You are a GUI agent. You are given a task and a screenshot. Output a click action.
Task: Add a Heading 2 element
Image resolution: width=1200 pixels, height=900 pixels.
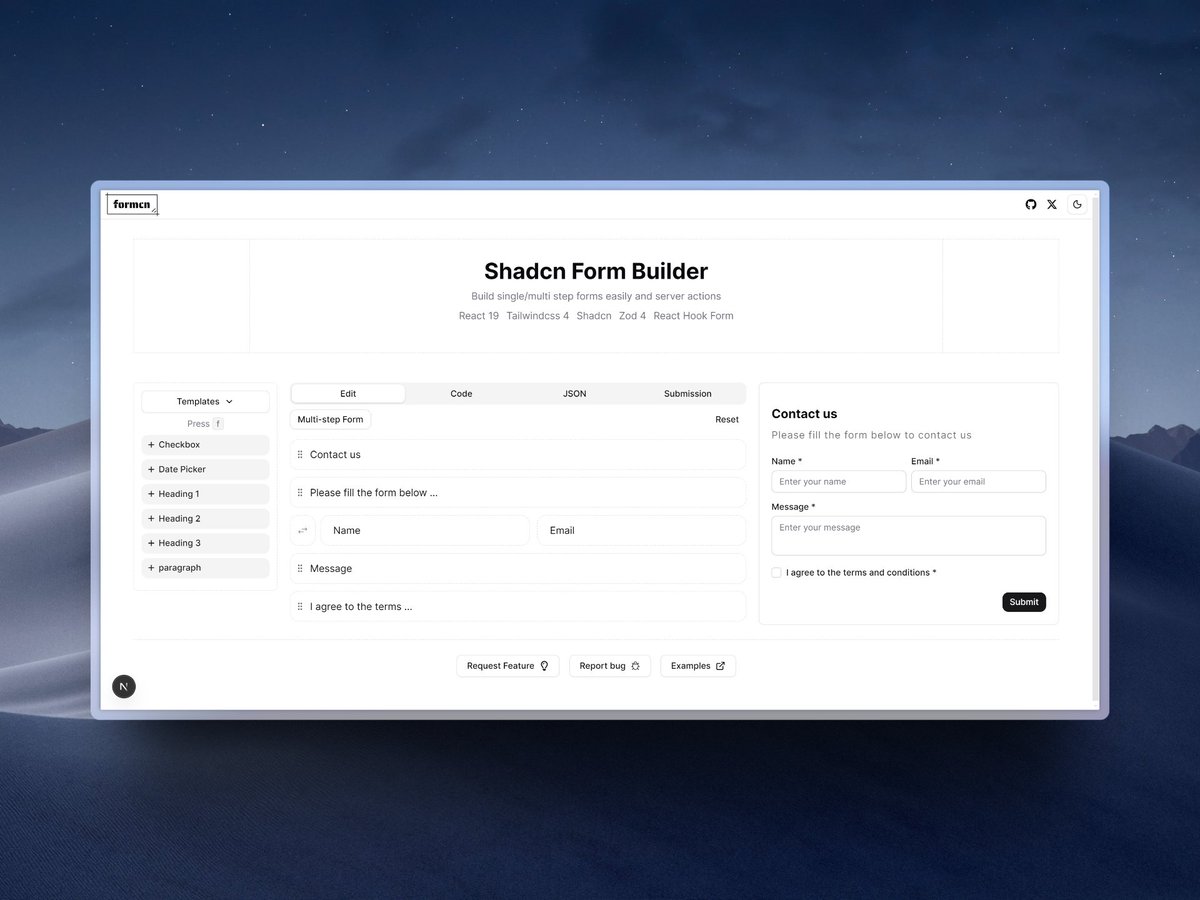pyautogui.click(x=205, y=519)
